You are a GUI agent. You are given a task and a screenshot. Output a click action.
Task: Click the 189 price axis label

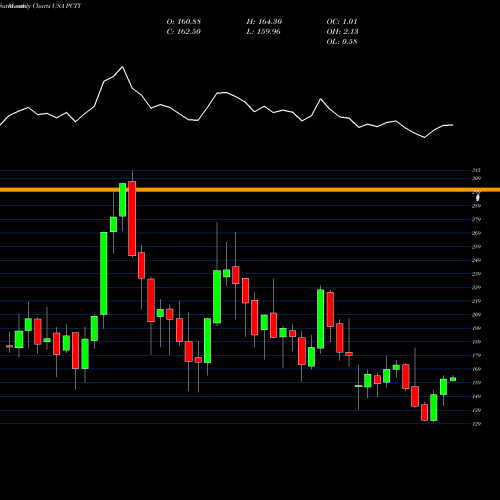(476, 342)
